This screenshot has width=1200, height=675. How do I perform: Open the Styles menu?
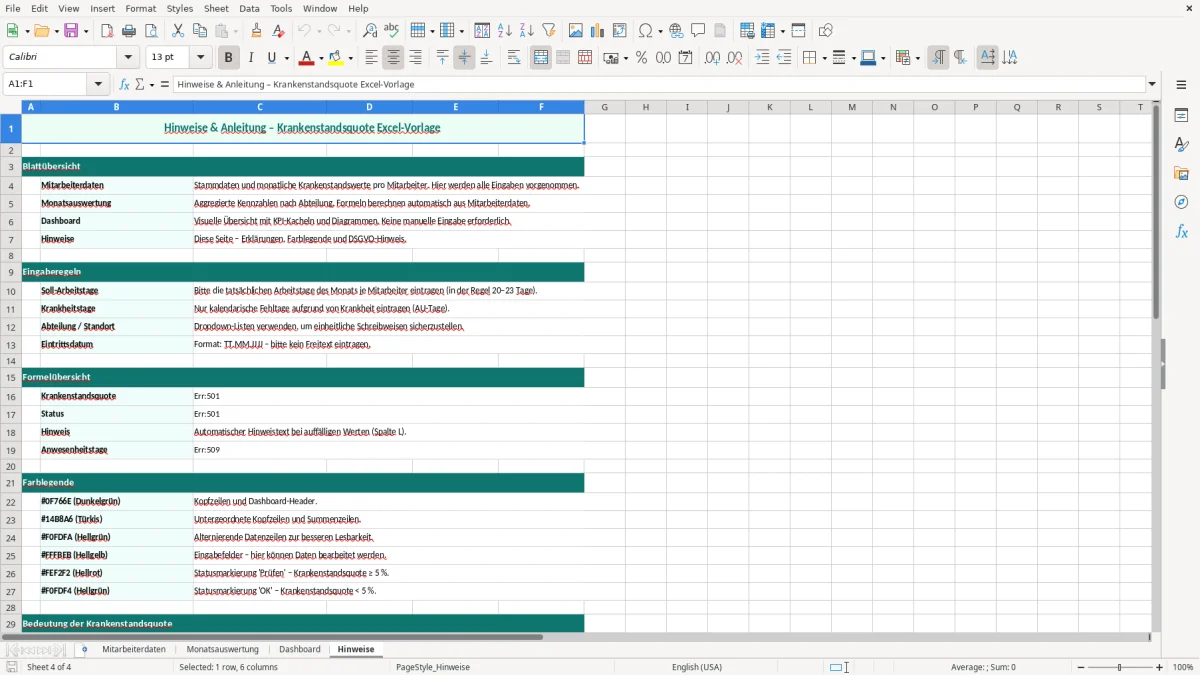180,8
